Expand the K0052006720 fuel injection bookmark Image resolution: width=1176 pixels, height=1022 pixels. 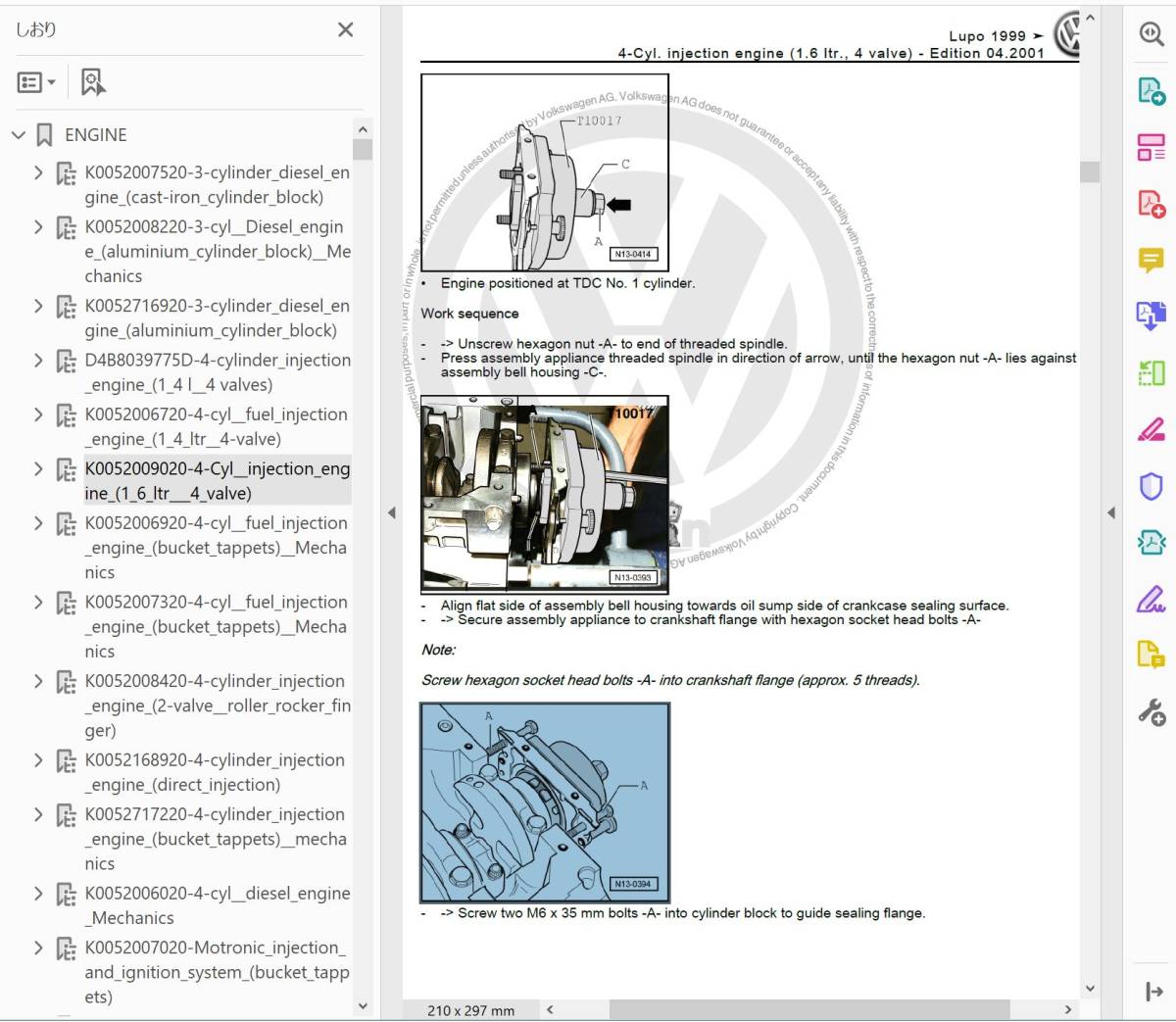pos(38,414)
